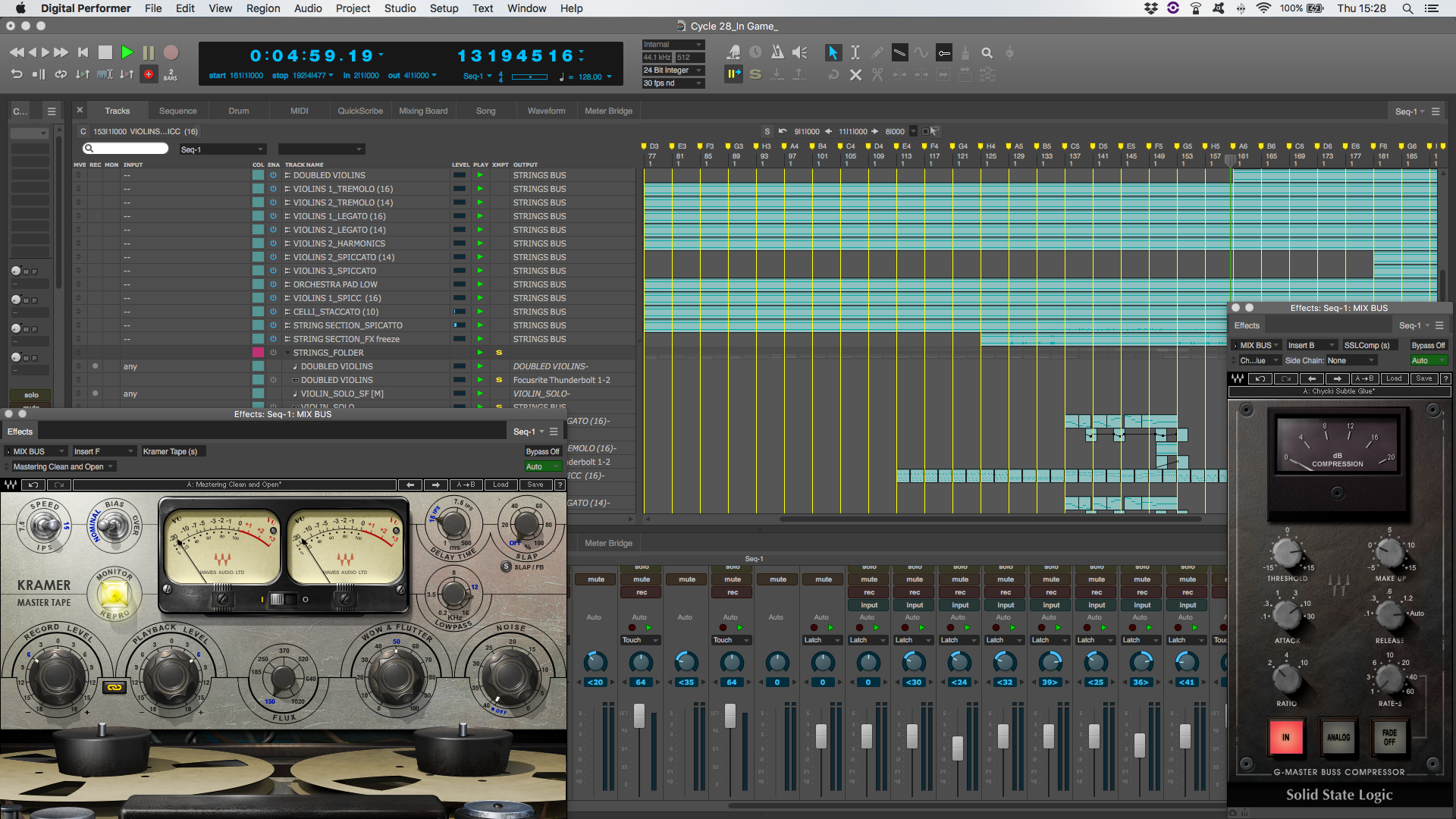
Task: Open the Studio menu
Action: tap(400, 8)
